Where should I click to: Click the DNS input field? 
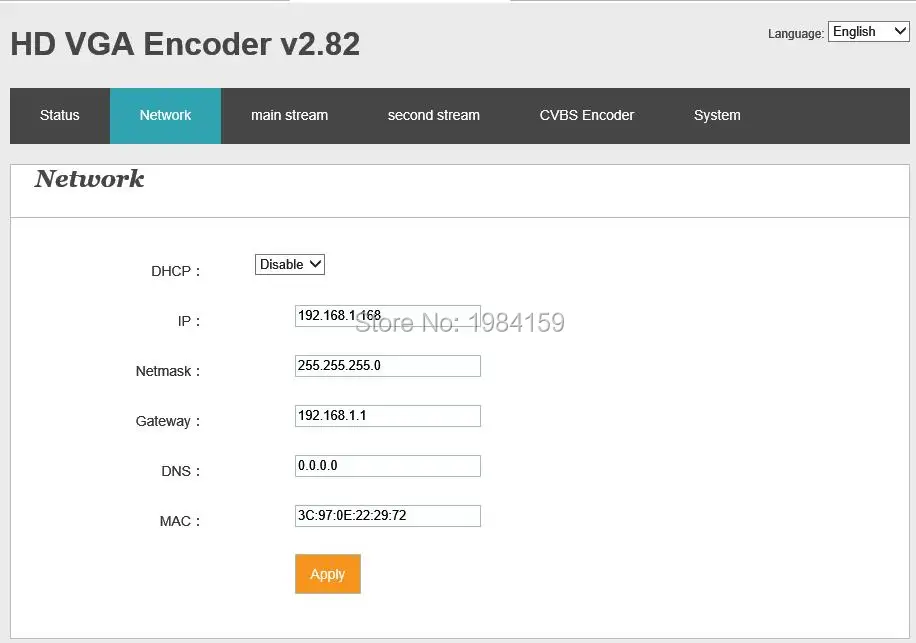click(387, 466)
